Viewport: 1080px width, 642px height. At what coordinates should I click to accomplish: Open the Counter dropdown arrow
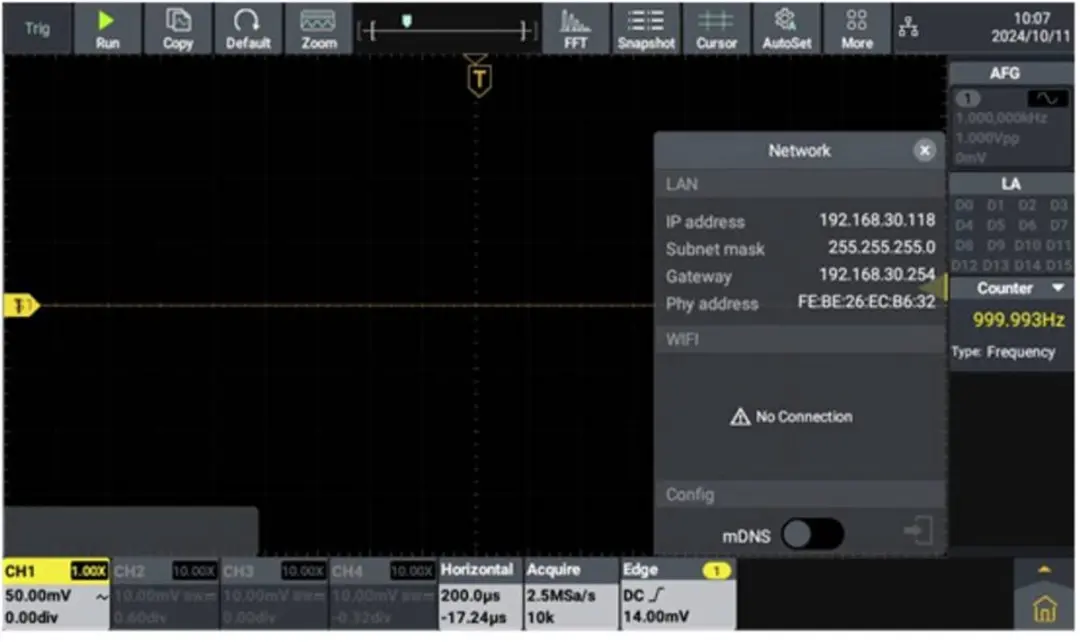tap(1059, 287)
